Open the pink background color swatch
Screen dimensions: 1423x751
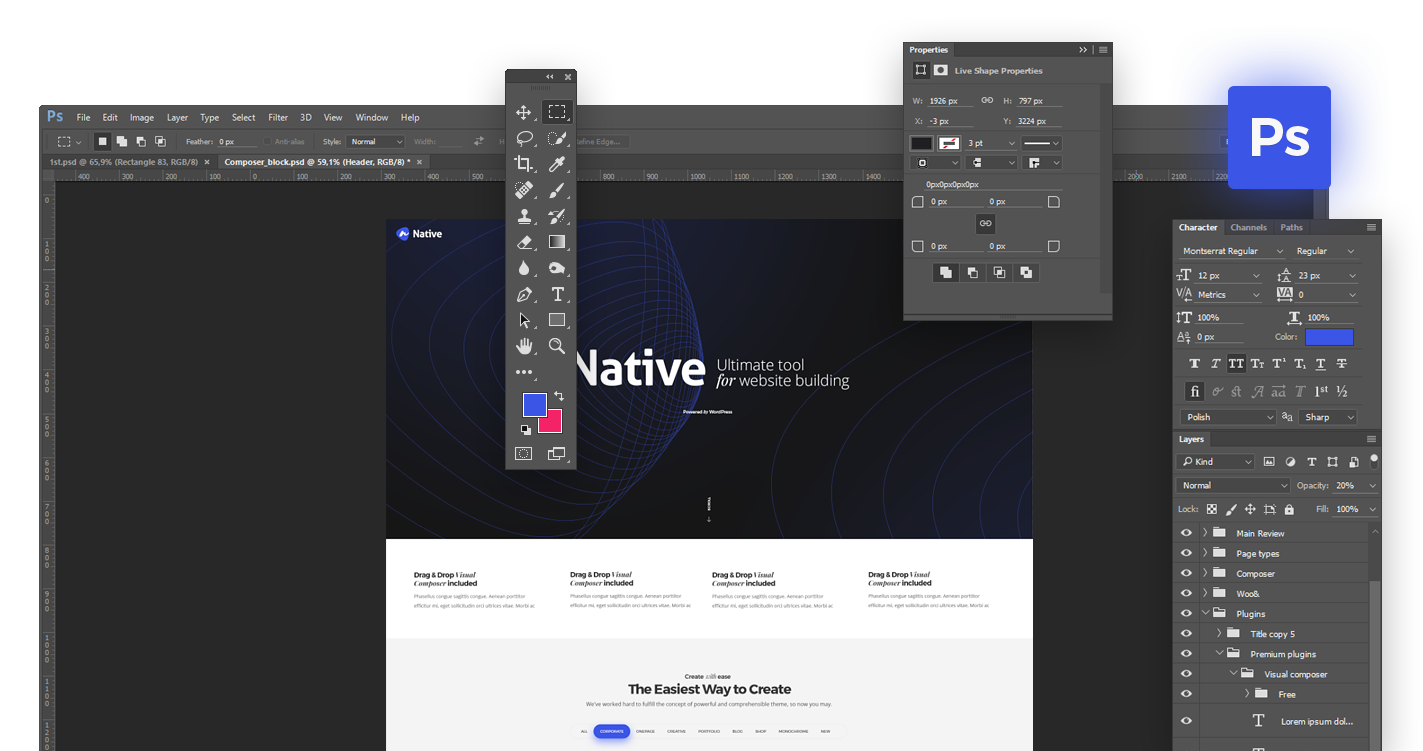pyautogui.click(x=552, y=423)
